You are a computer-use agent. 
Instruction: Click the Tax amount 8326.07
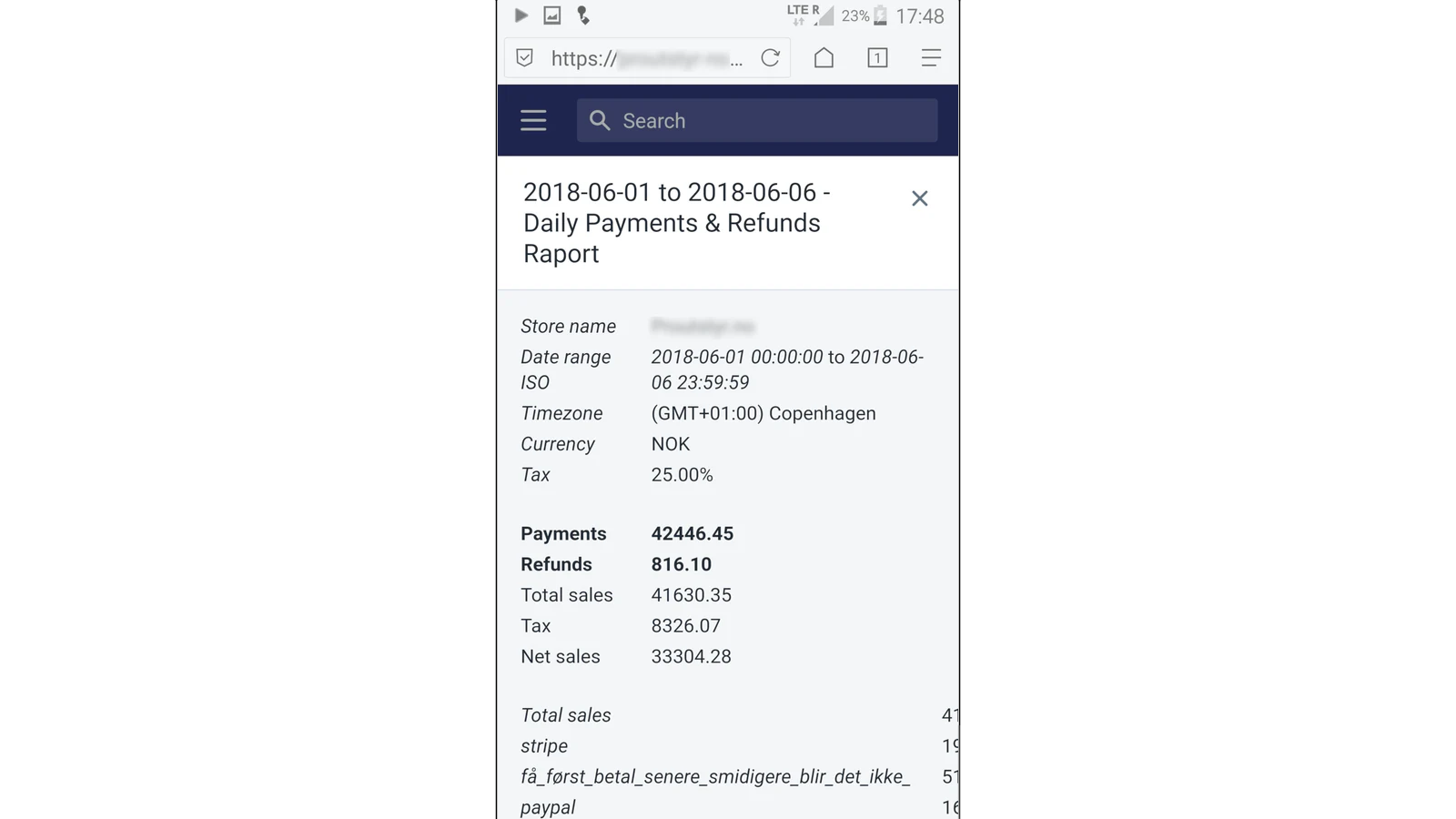coord(685,626)
